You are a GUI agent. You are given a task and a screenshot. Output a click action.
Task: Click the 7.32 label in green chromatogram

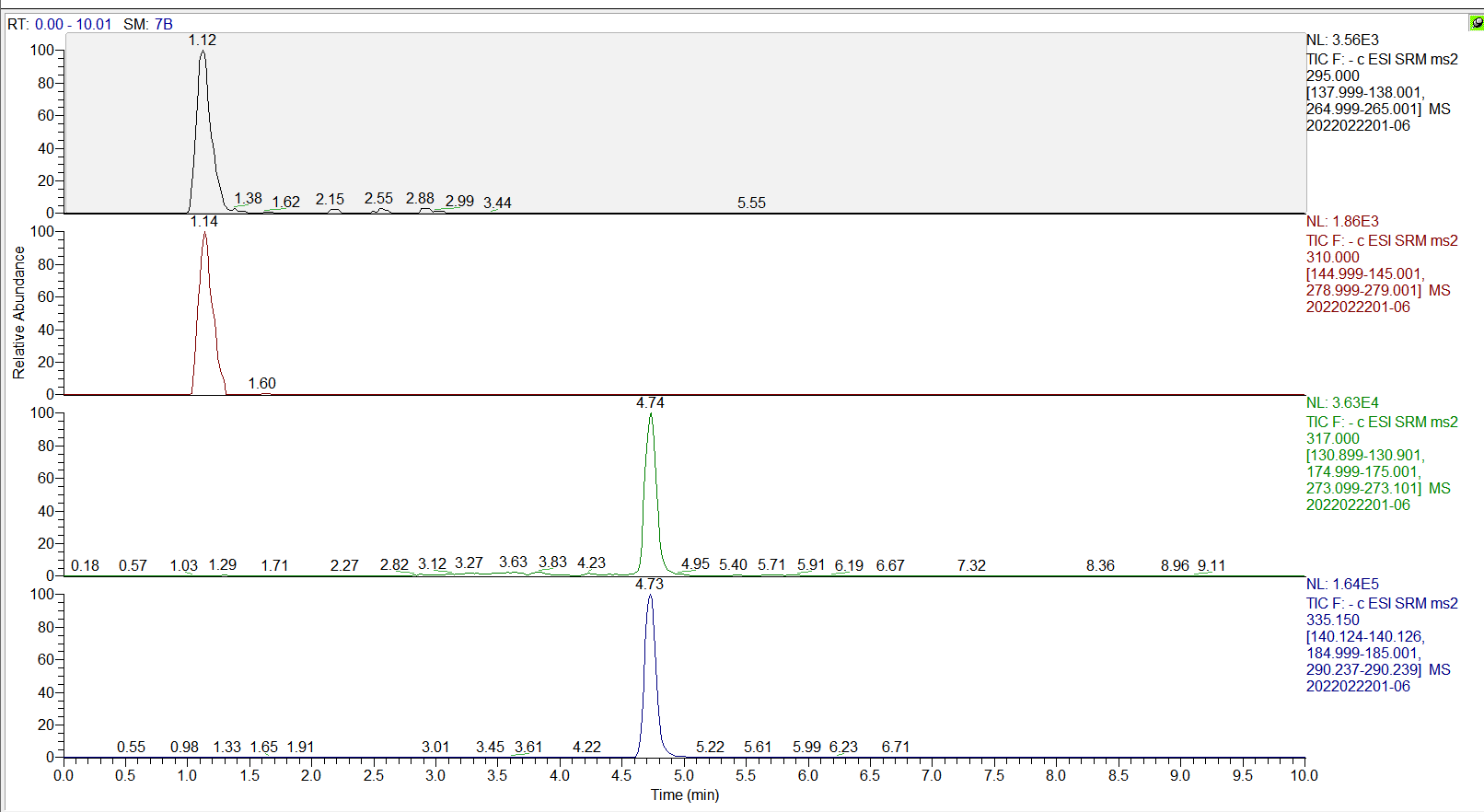(971, 565)
